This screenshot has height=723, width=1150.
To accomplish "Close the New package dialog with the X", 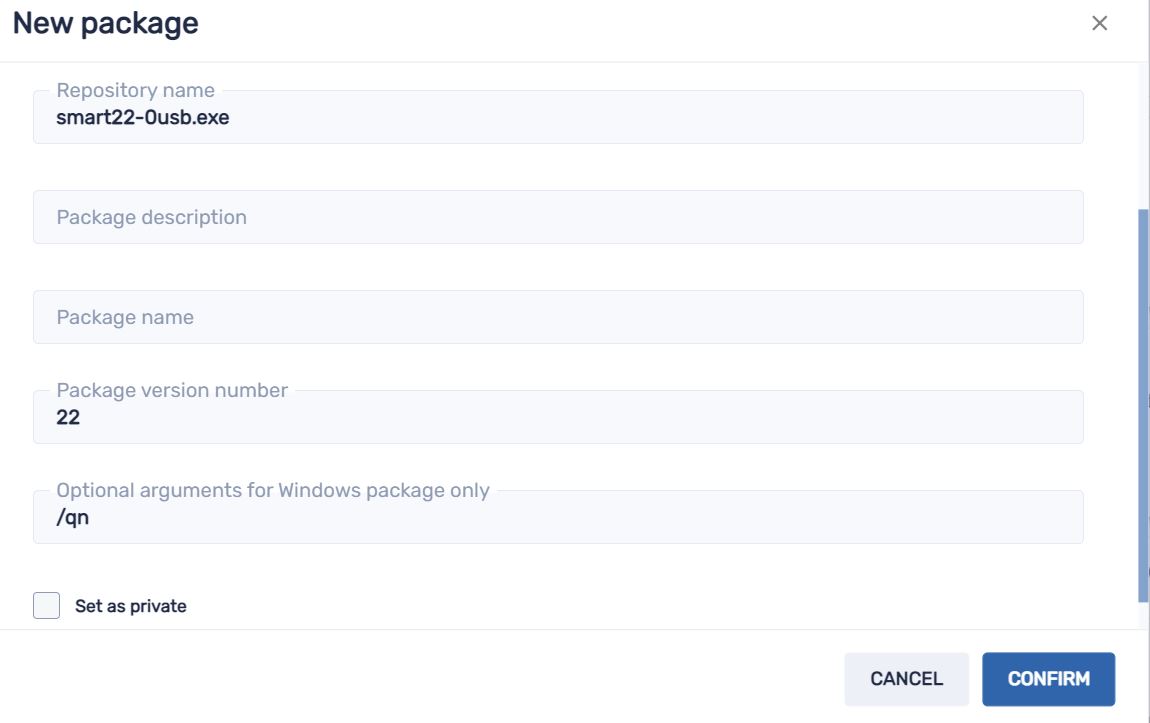I will click(1101, 23).
